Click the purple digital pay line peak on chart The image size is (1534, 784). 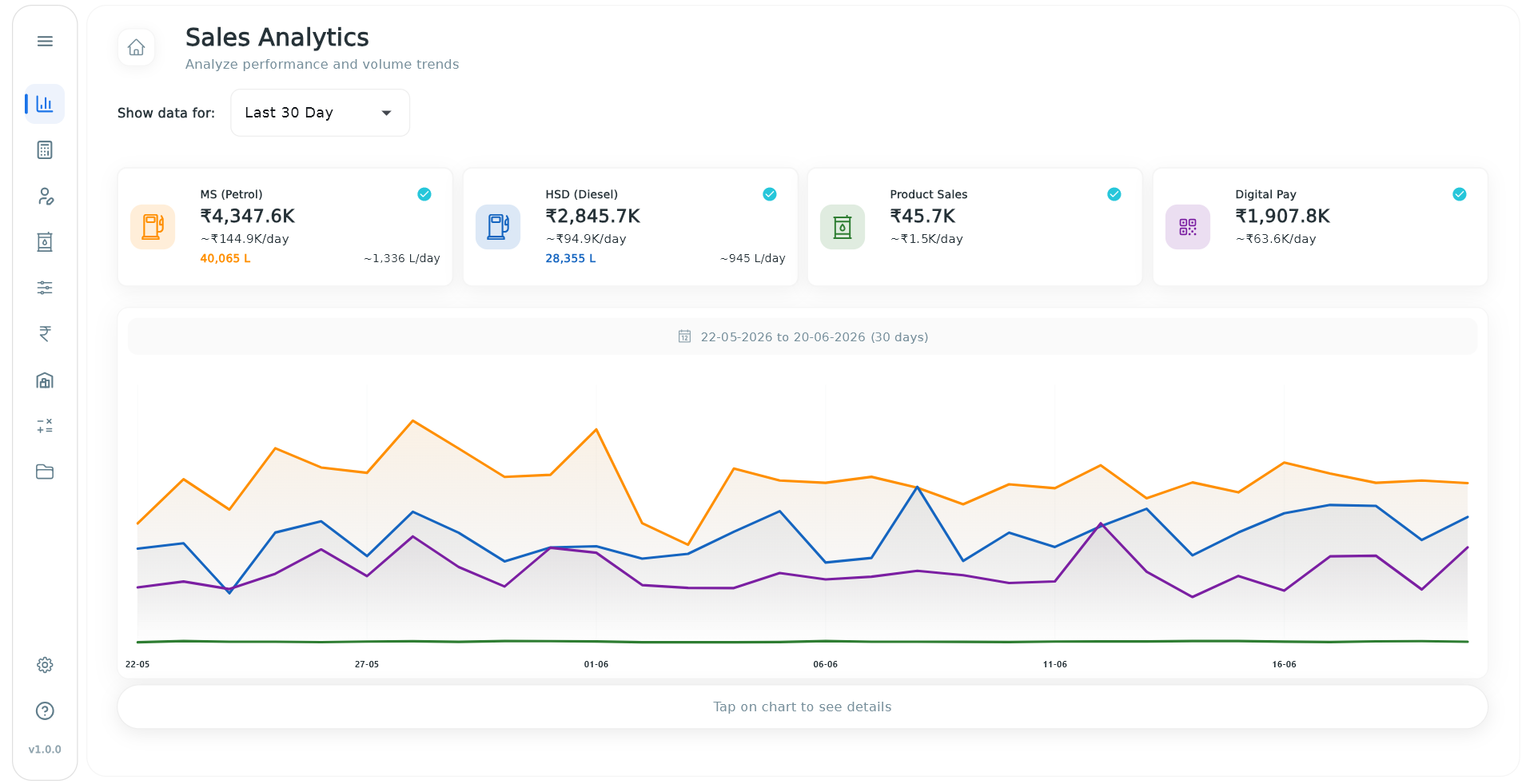pyautogui.click(x=1101, y=523)
